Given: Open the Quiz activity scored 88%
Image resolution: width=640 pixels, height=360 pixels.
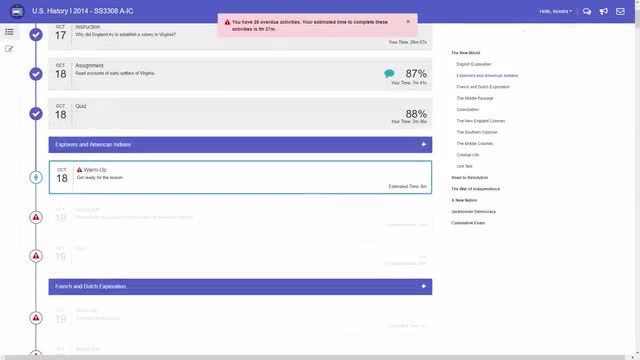Looking at the screenshot, I should [240, 113].
